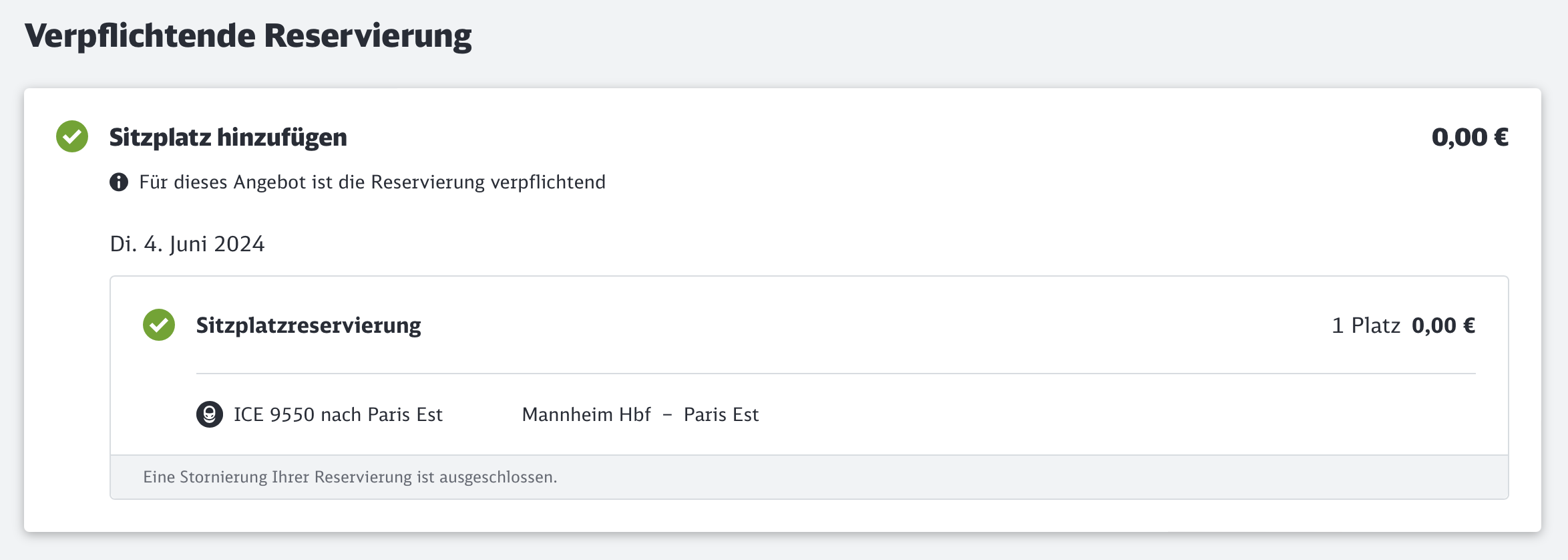Click the divider line under Sitzplatzreservierung

836,374
